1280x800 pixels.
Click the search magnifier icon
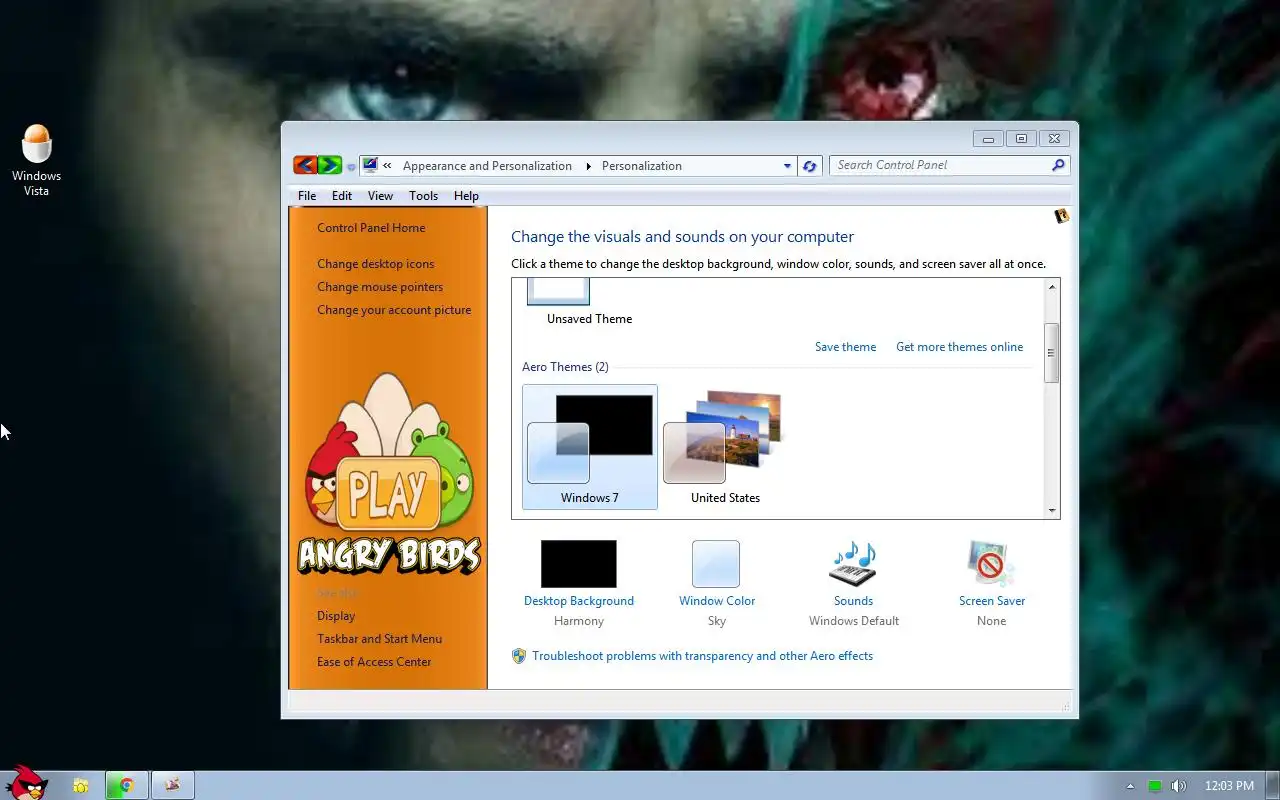[x=1059, y=165]
